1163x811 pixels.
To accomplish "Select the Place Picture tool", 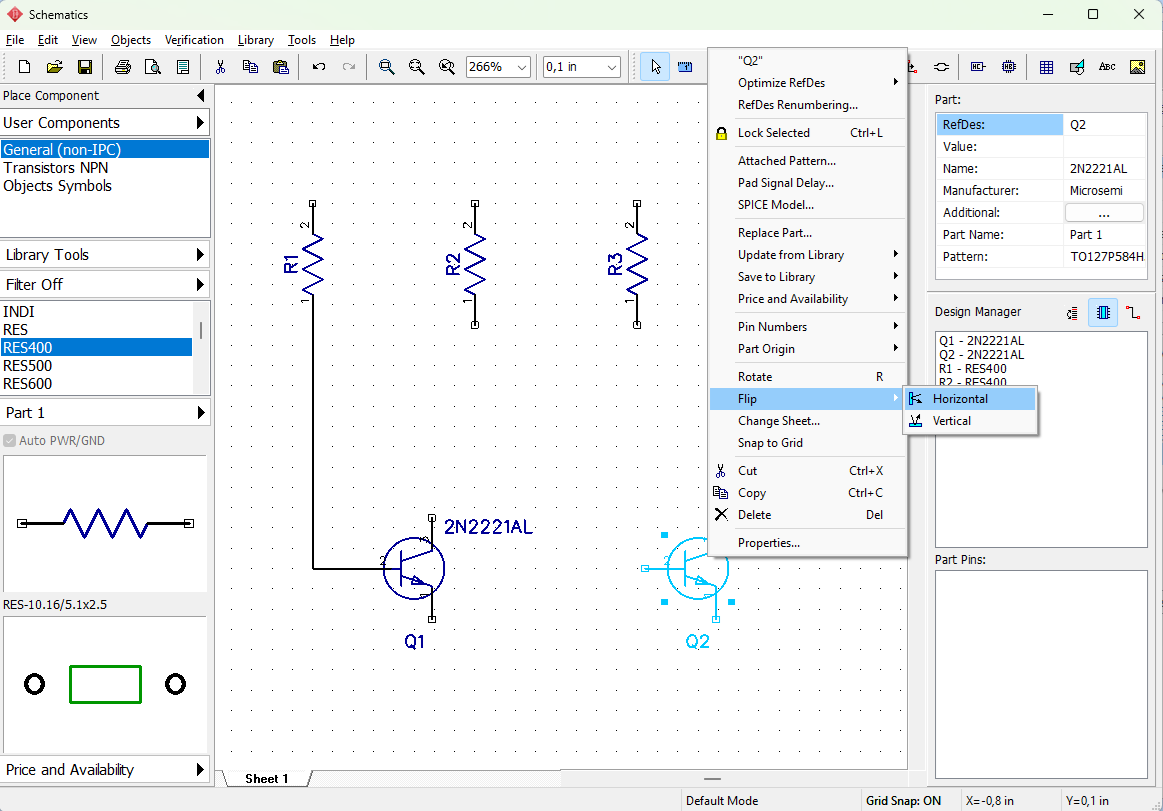I will [1137, 67].
